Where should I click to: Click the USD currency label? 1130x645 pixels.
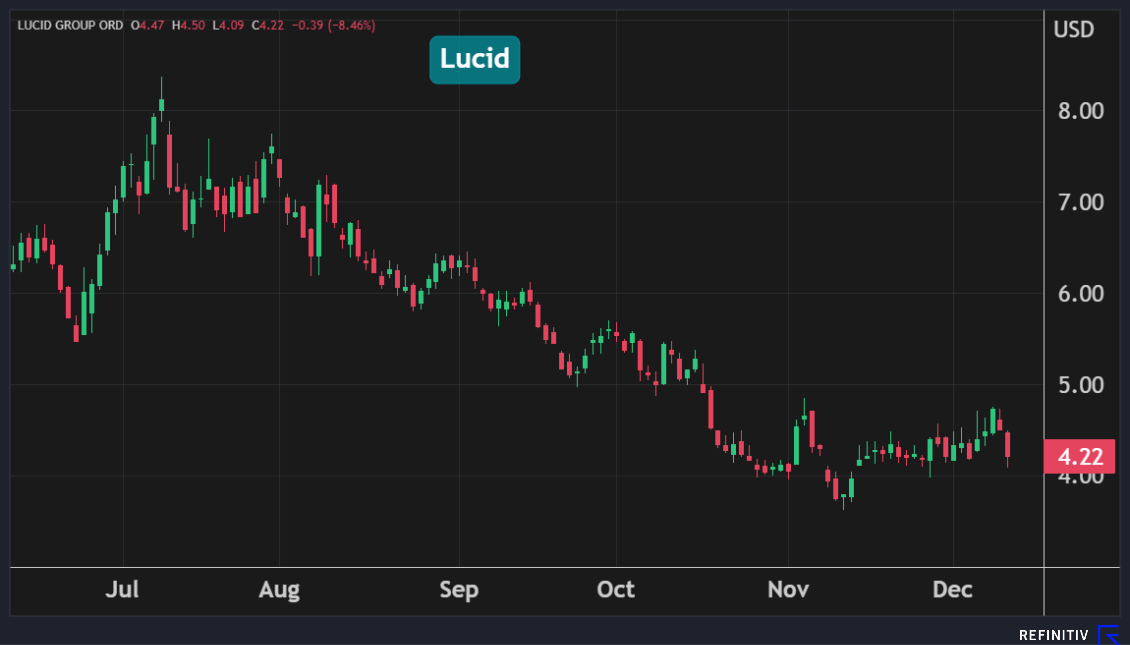click(1073, 29)
